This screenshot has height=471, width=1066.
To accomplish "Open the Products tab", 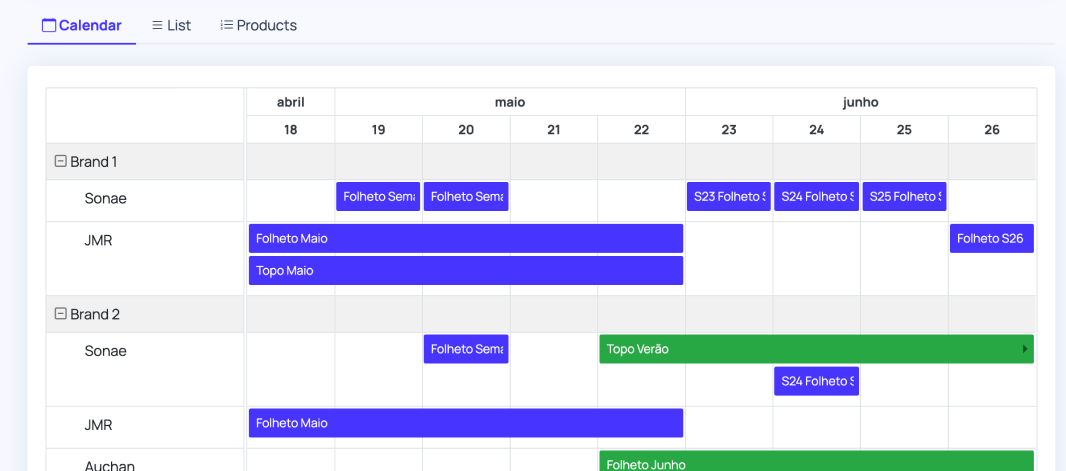I will [258, 26].
